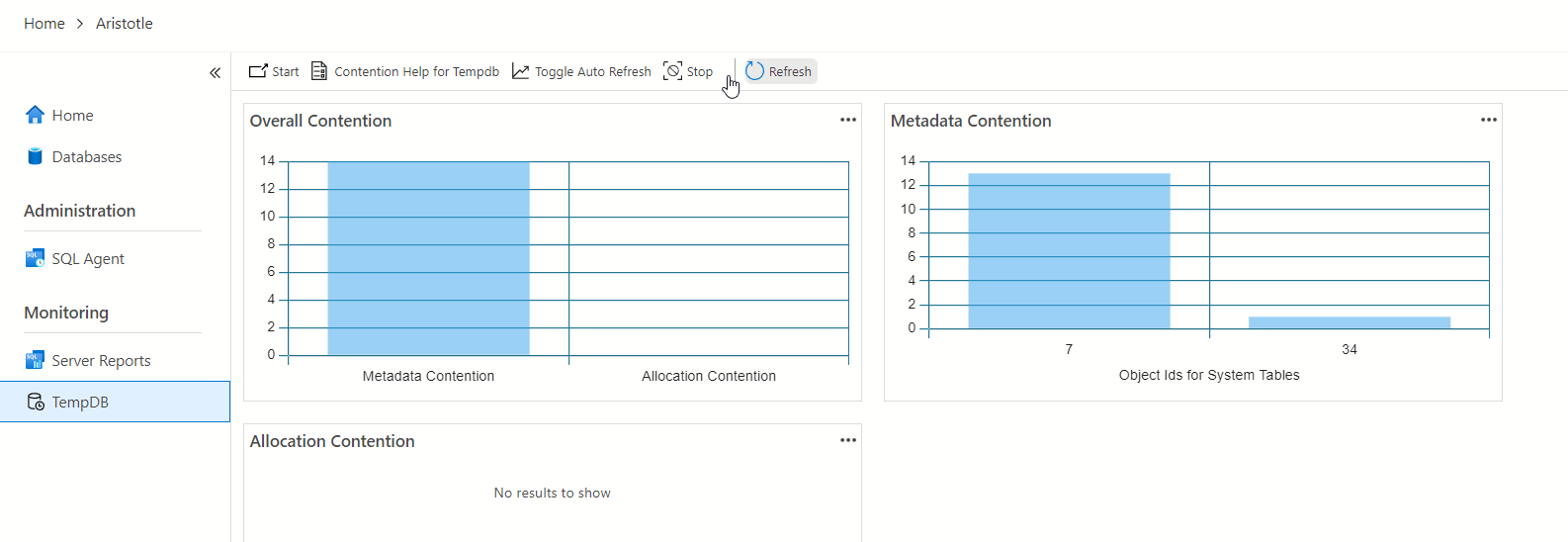Click the Aristotle breadcrumb link
This screenshot has height=542, width=1568.
pos(125,24)
